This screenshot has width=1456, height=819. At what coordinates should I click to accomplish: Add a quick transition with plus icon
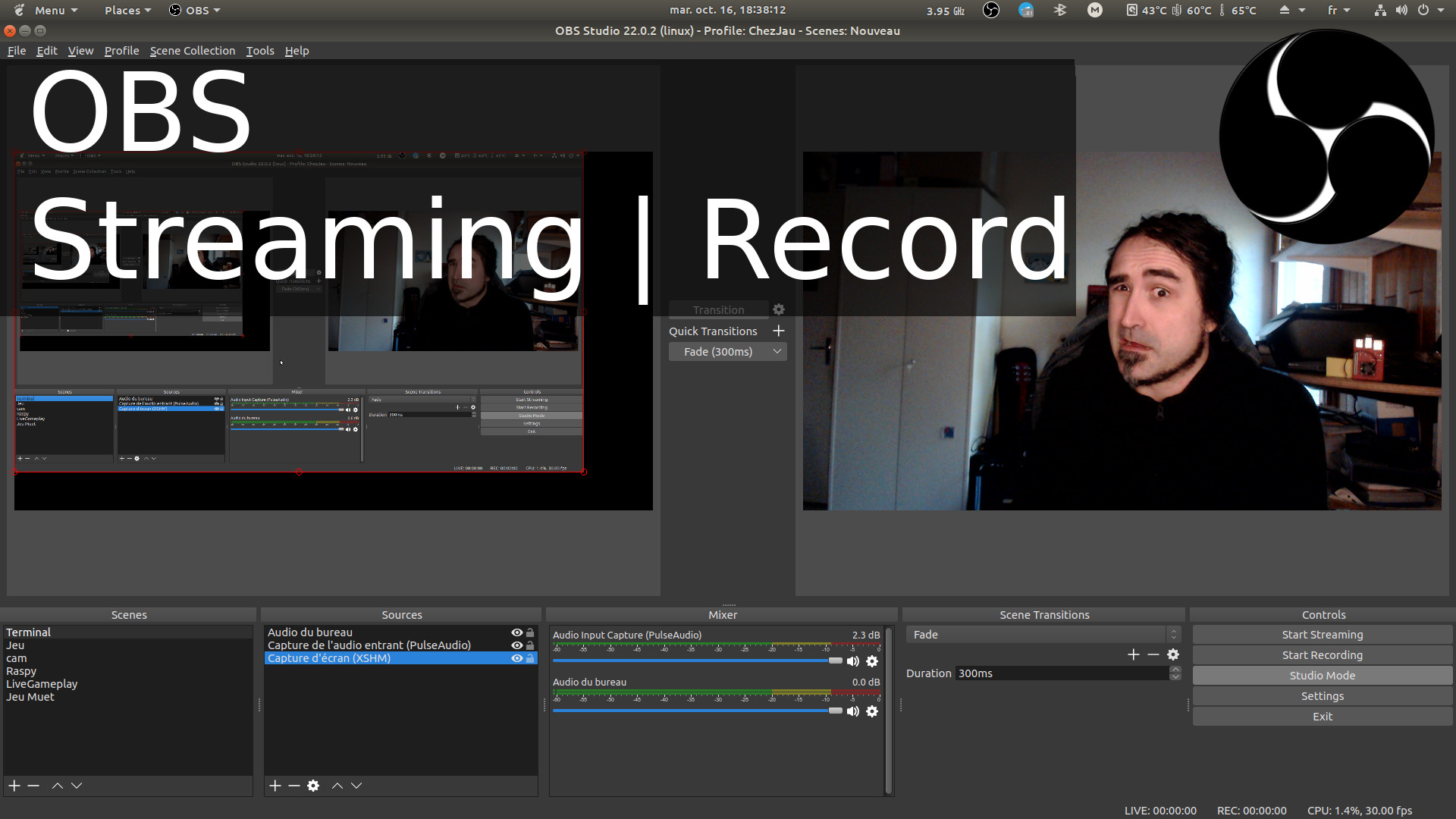point(779,331)
